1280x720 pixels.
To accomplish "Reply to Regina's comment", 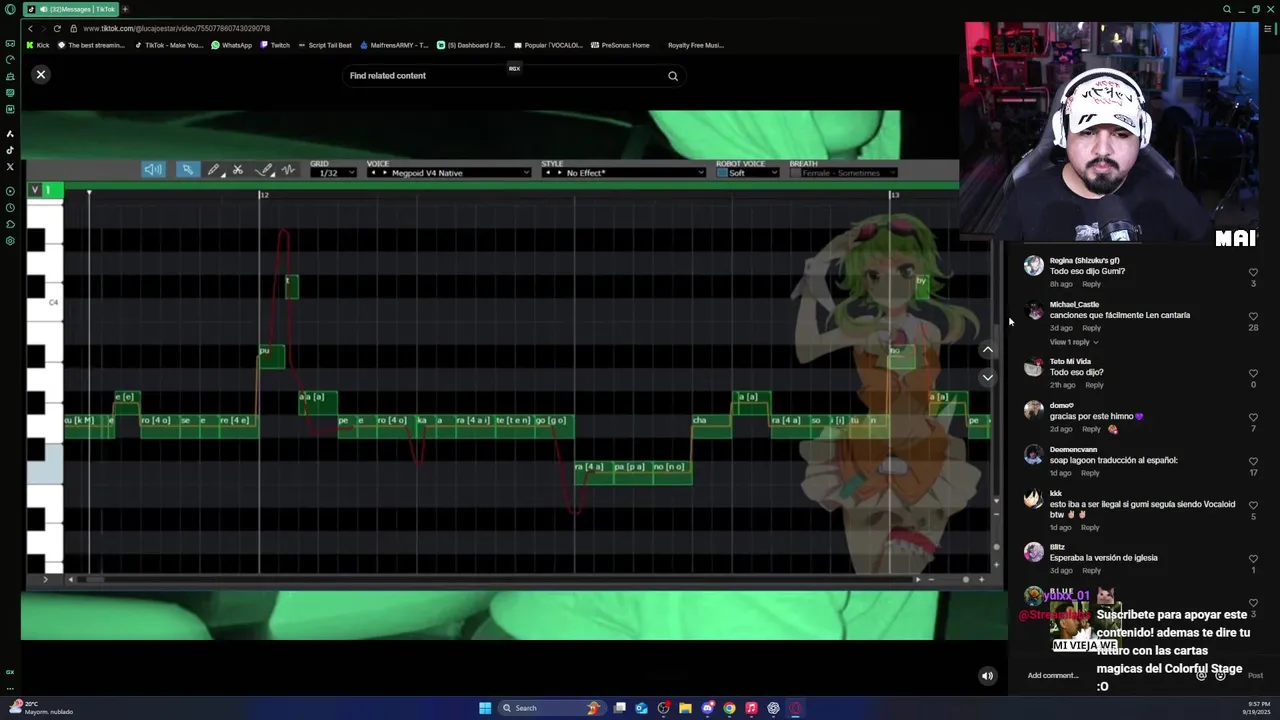I will pyautogui.click(x=1091, y=284).
